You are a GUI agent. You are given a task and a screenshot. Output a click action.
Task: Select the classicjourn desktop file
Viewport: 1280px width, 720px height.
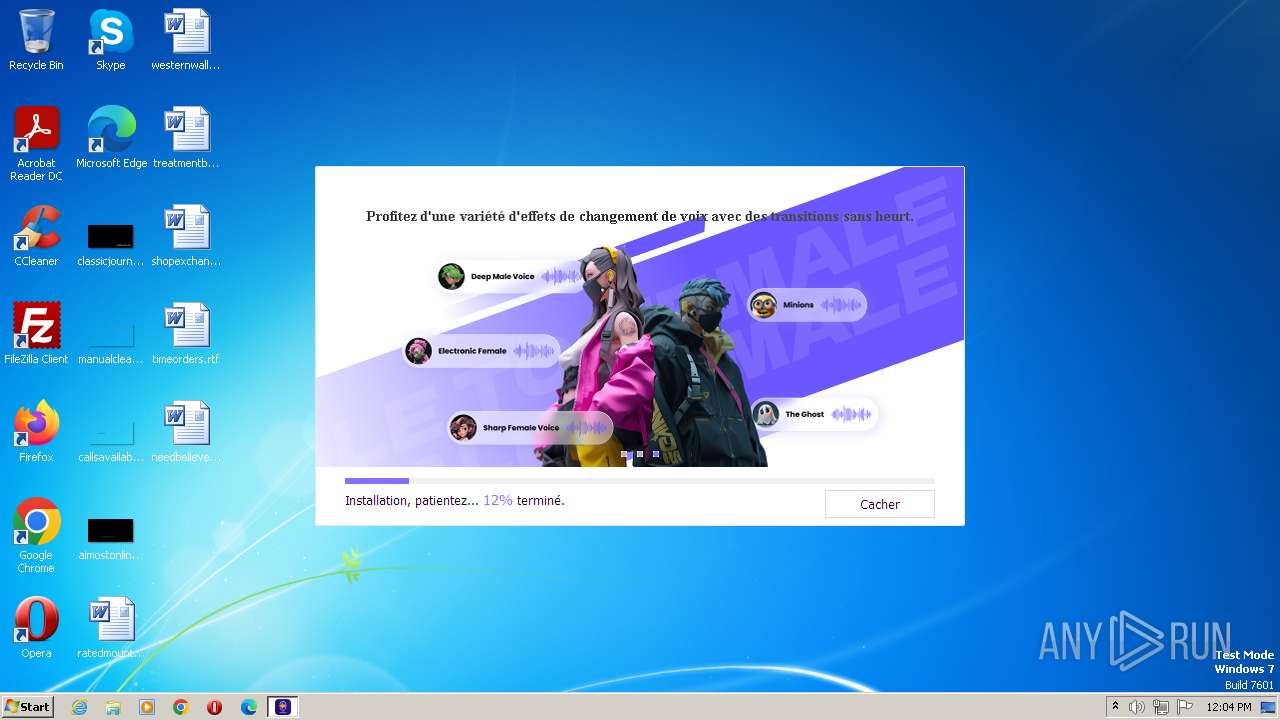tap(111, 245)
